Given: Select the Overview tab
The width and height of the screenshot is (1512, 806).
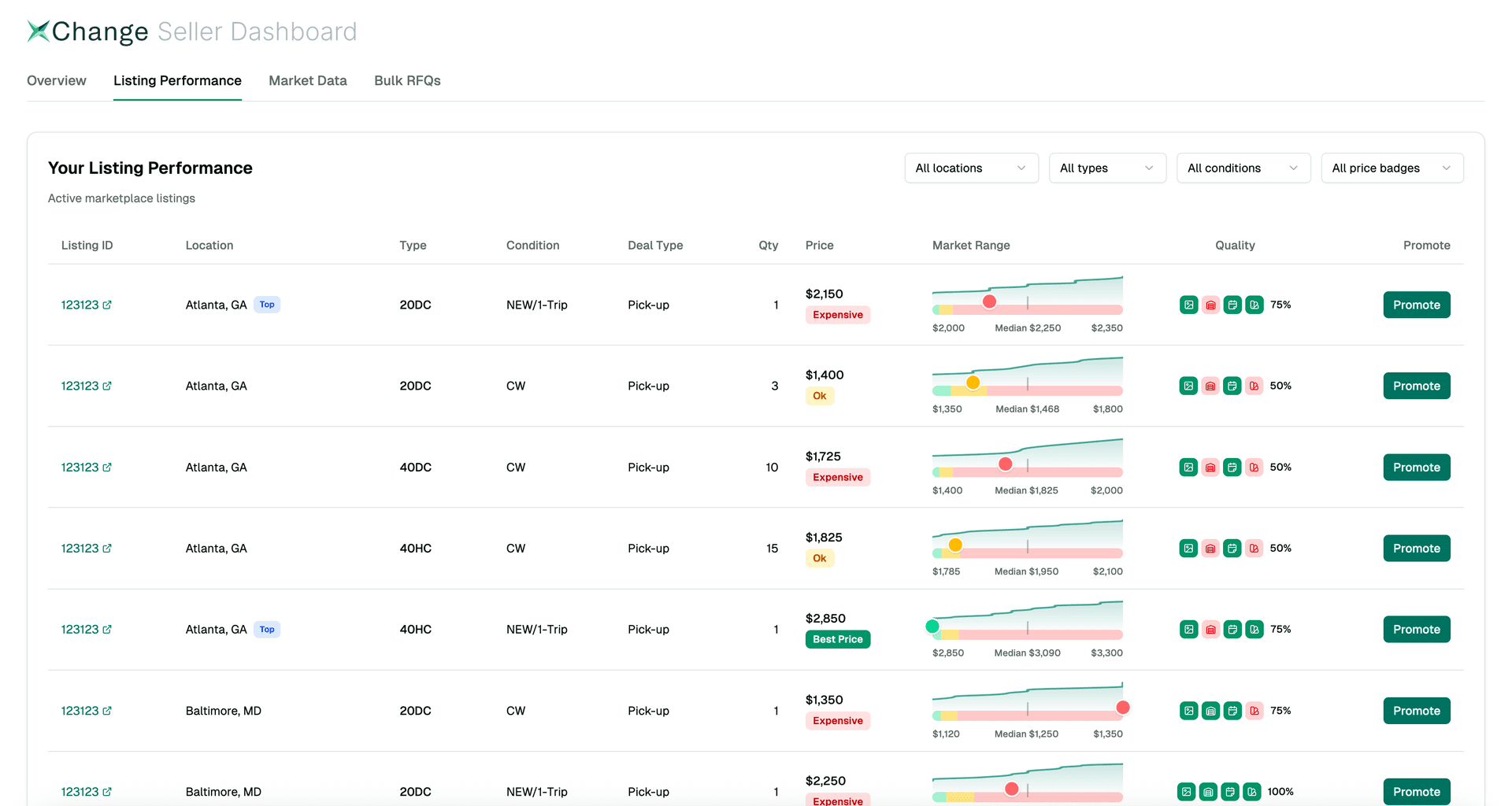Looking at the screenshot, I should (x=56, y=80).
